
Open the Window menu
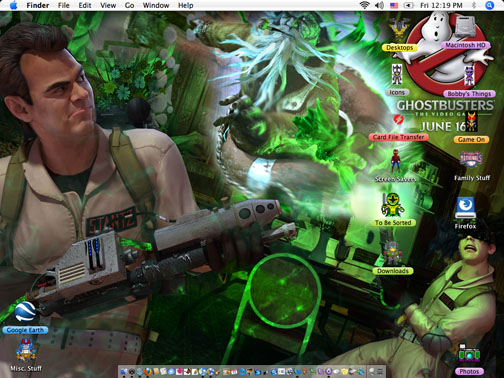(x=156, y=5)
